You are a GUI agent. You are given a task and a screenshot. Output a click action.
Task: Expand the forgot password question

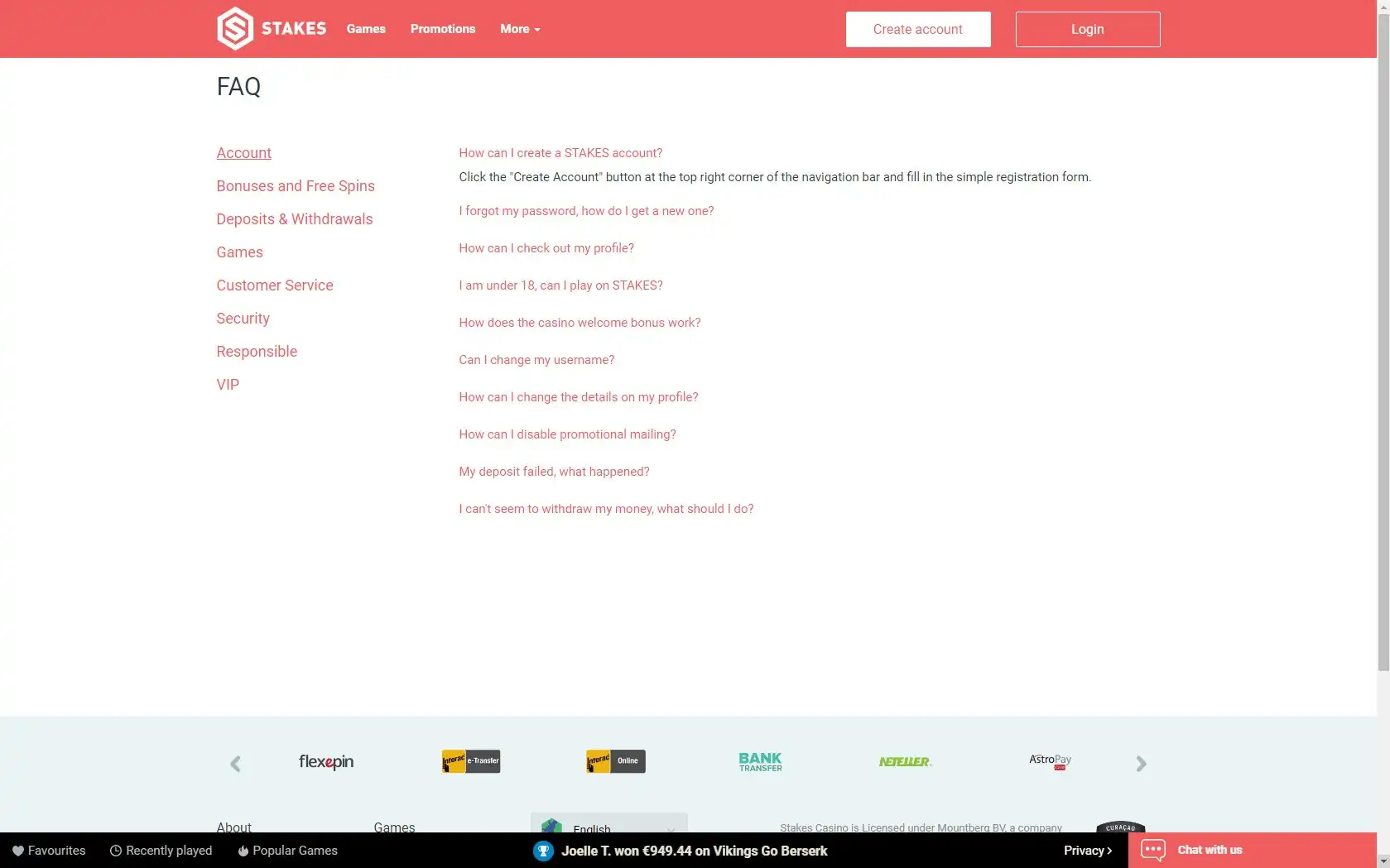coord(586,211)
